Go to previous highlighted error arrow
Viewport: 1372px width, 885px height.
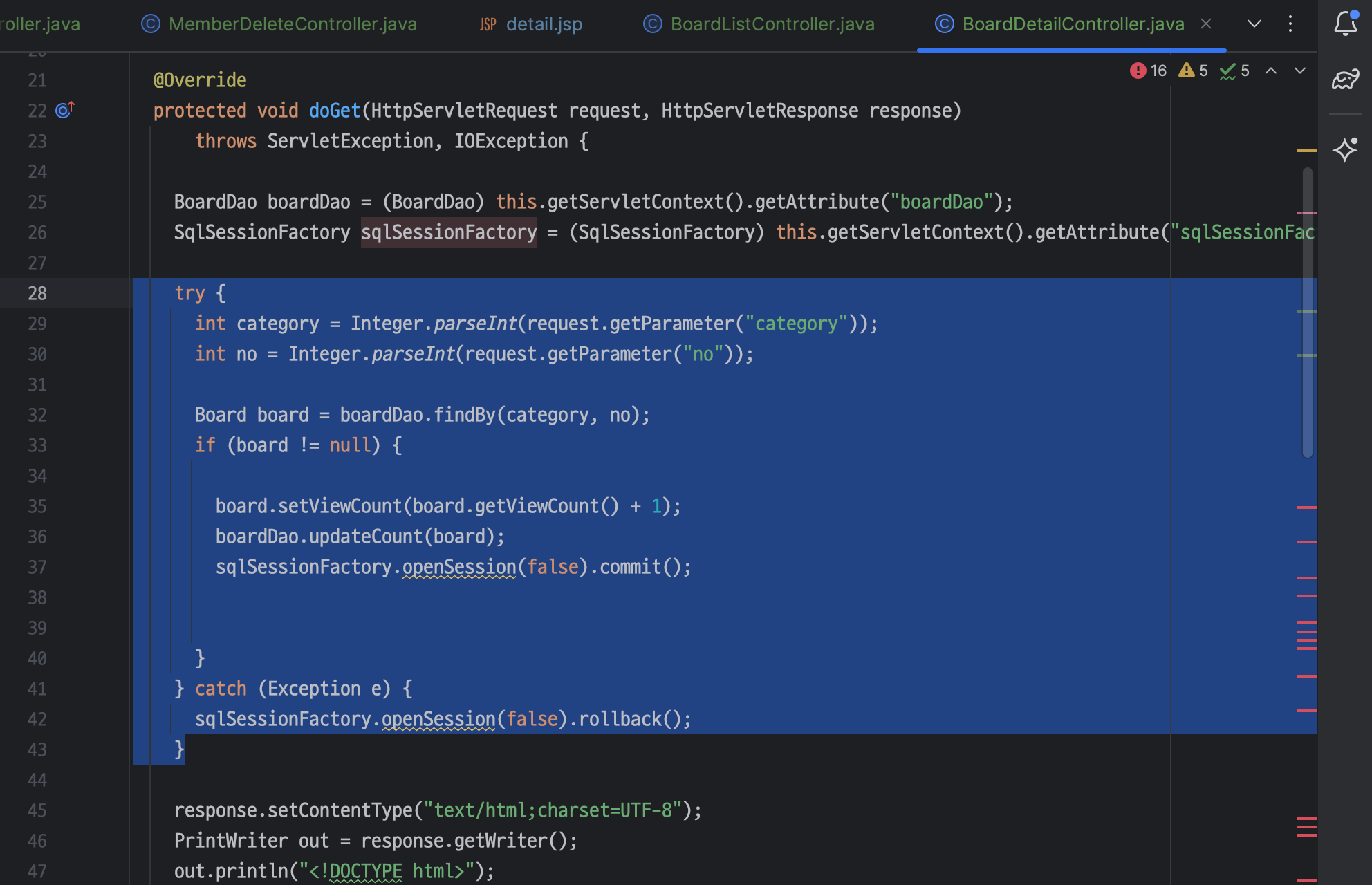1271,71
